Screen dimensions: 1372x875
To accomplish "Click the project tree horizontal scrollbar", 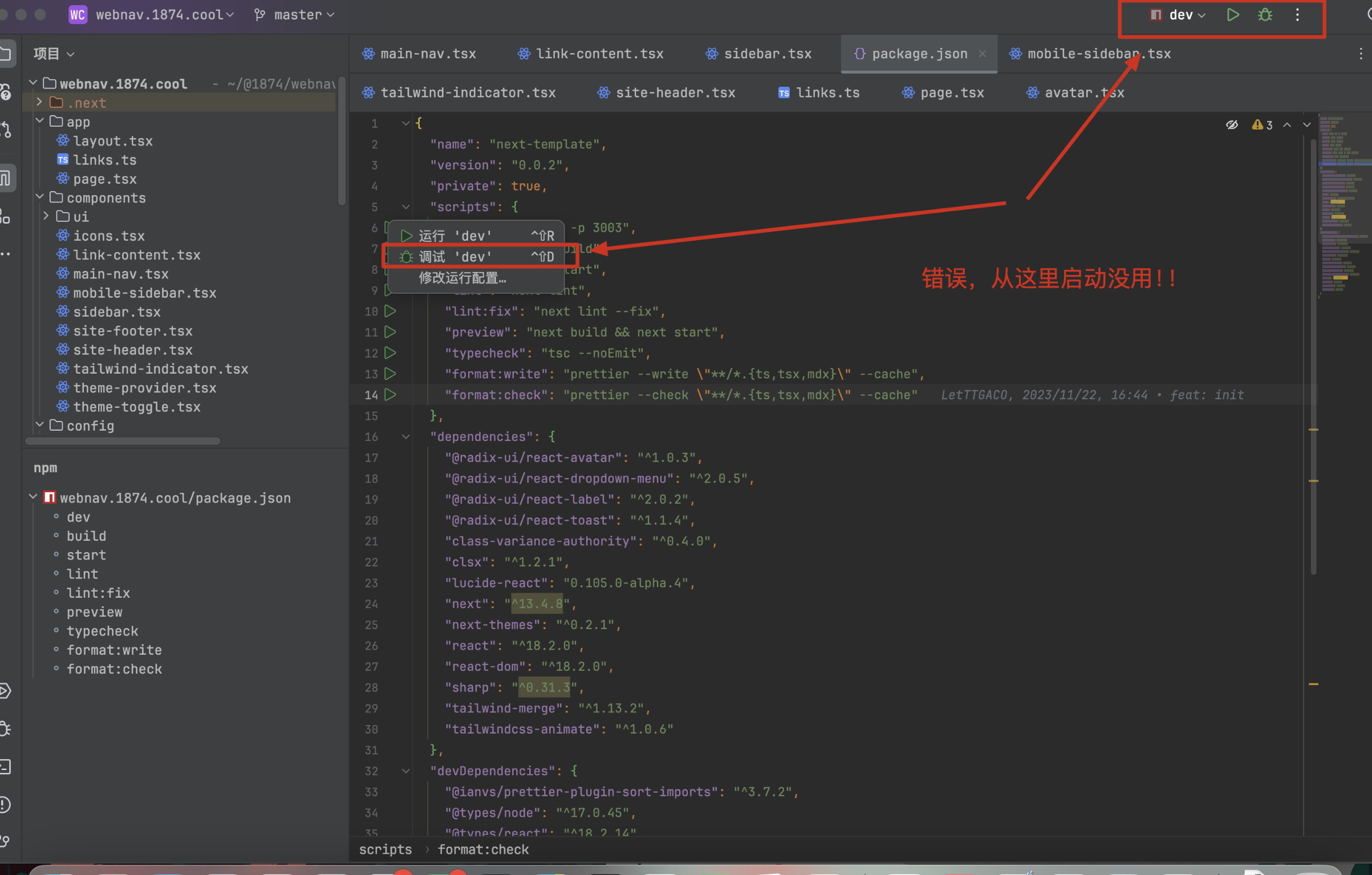I will pos(123,441).
